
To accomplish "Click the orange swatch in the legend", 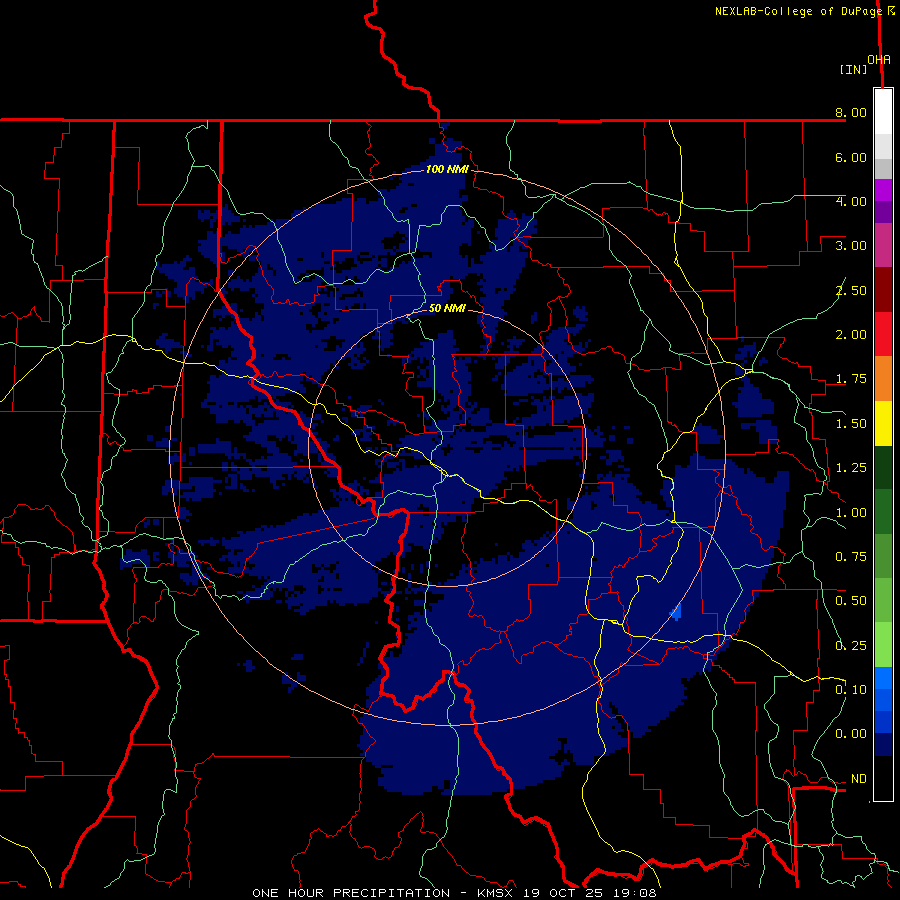I will click(x=883, y=378).
